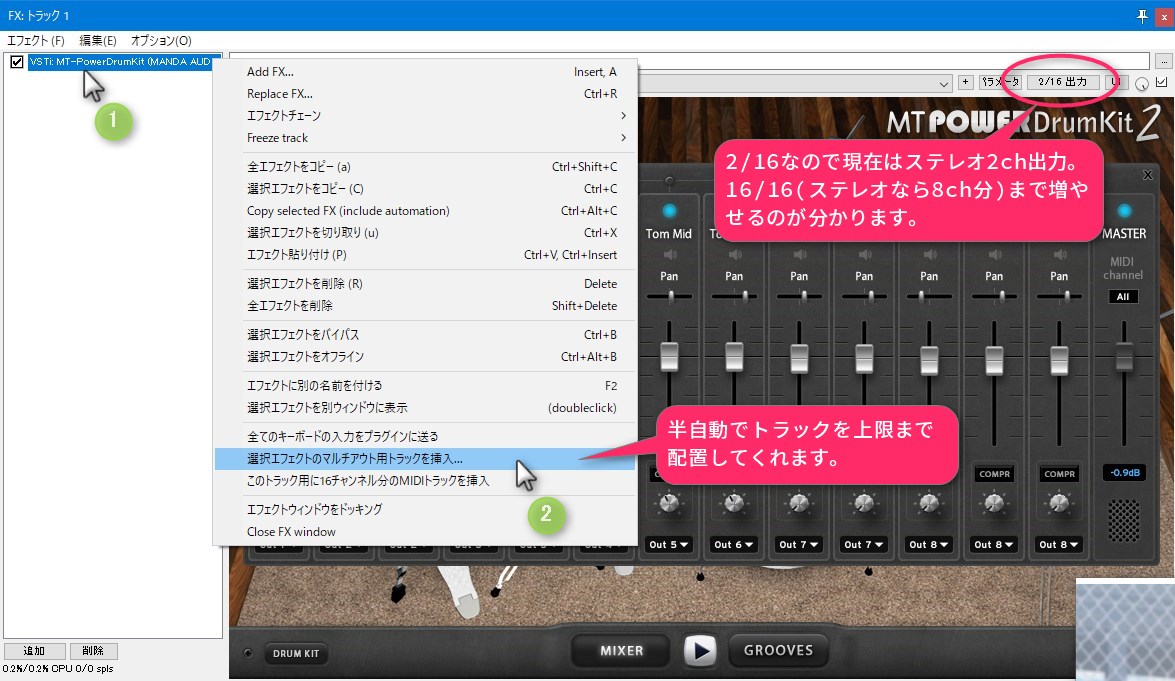
Task: Select エフェクトに別の名前を付ける entry
Action: [426, 385]
